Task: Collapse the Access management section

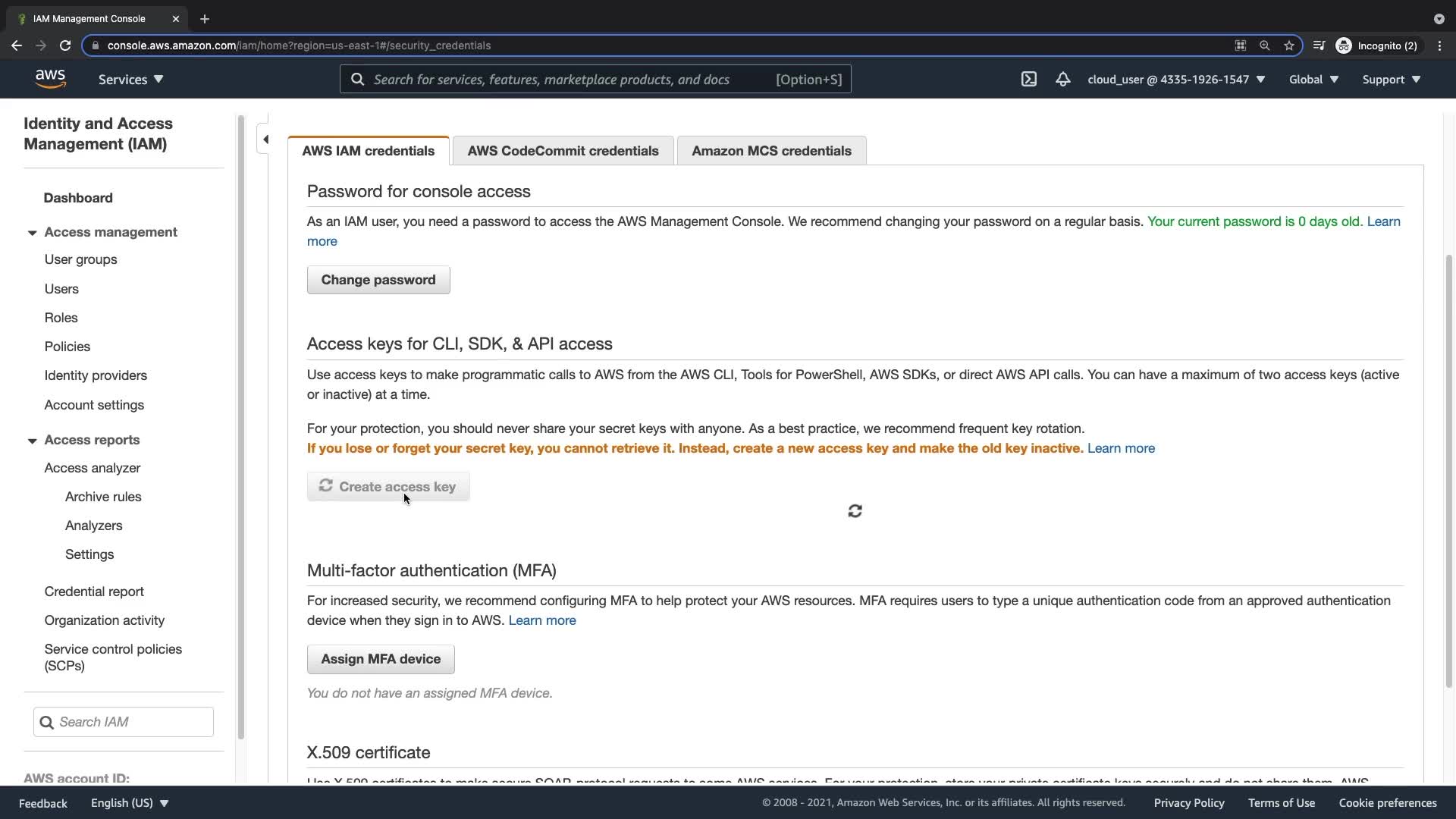Action: [32, 233]
